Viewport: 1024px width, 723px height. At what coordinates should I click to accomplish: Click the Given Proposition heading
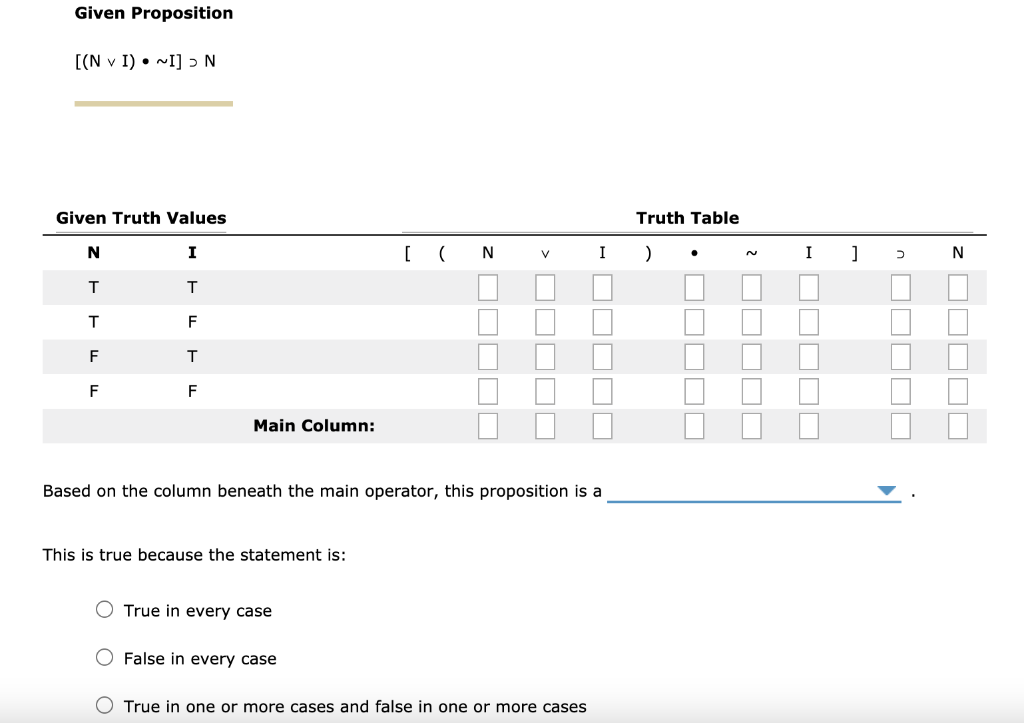point(153,13)
